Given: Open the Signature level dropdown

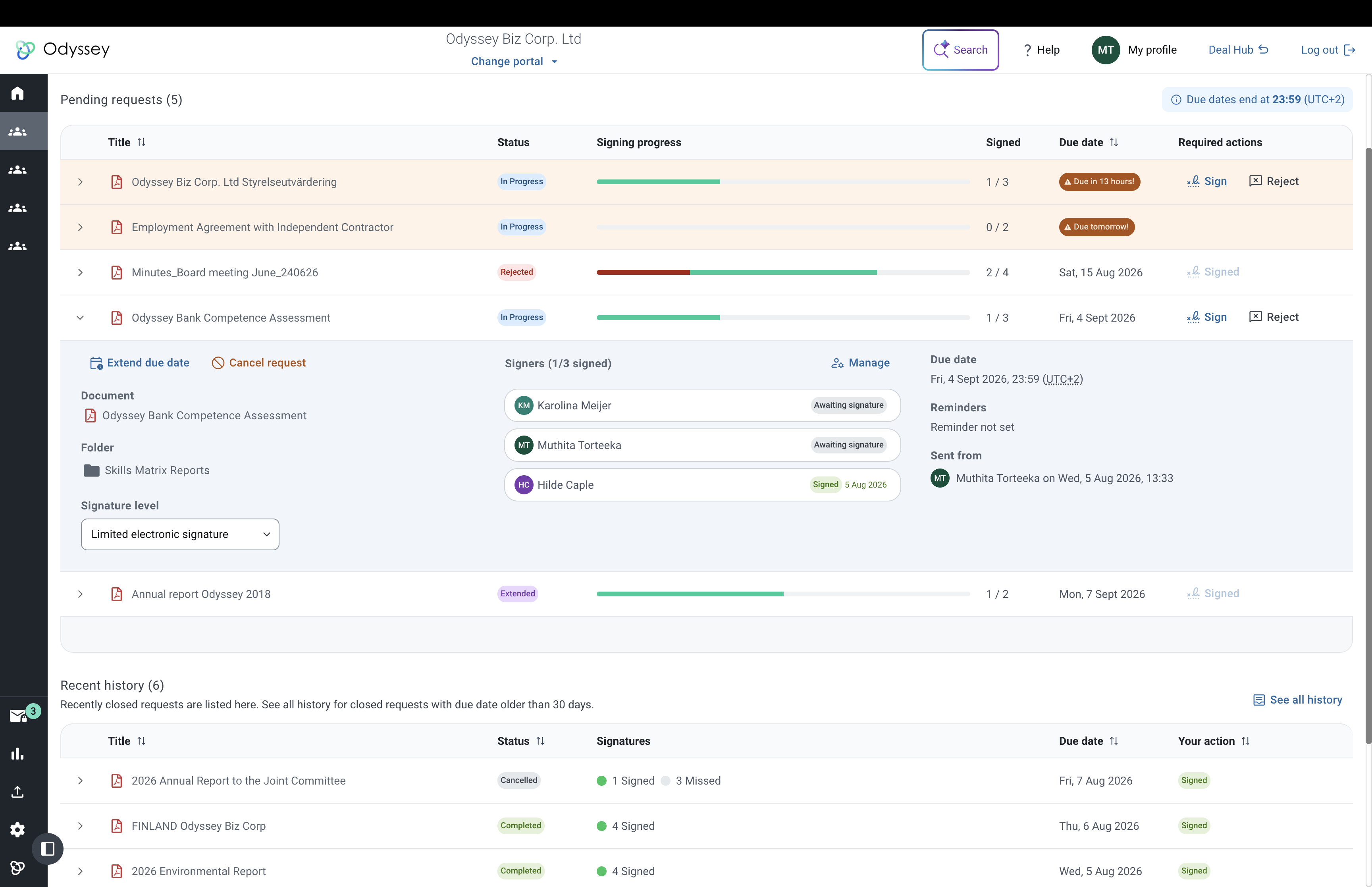Looking at the screenshot, I should click(x=179, y=534).
